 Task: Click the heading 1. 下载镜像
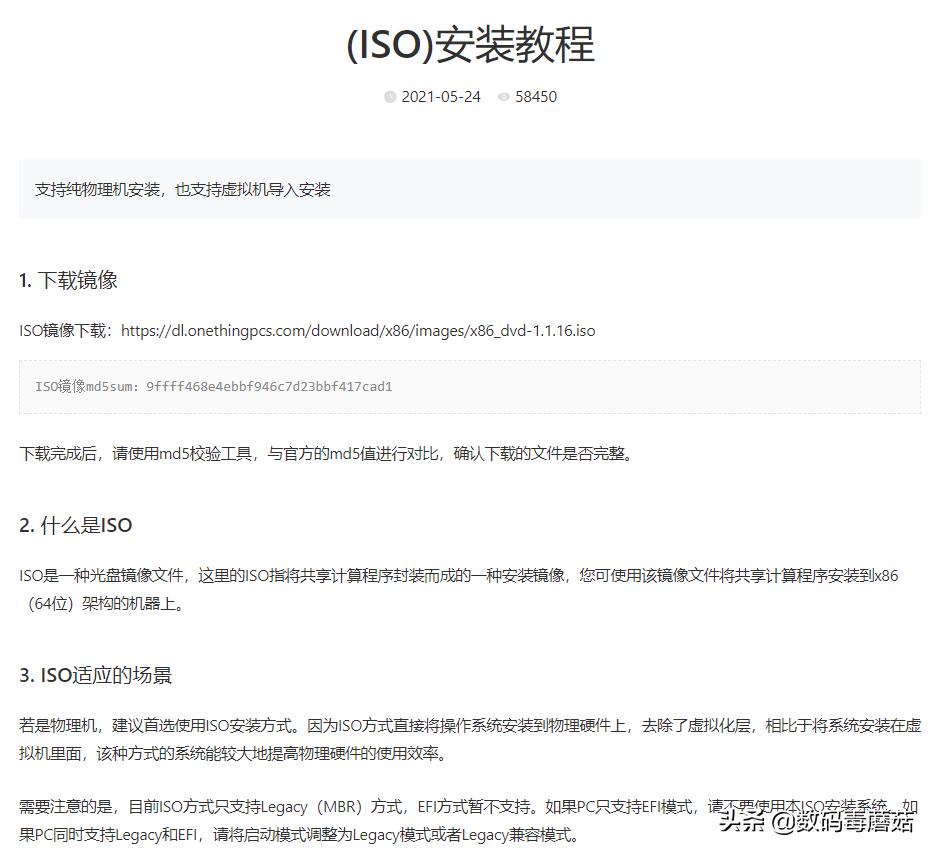[x=70, y=280]
